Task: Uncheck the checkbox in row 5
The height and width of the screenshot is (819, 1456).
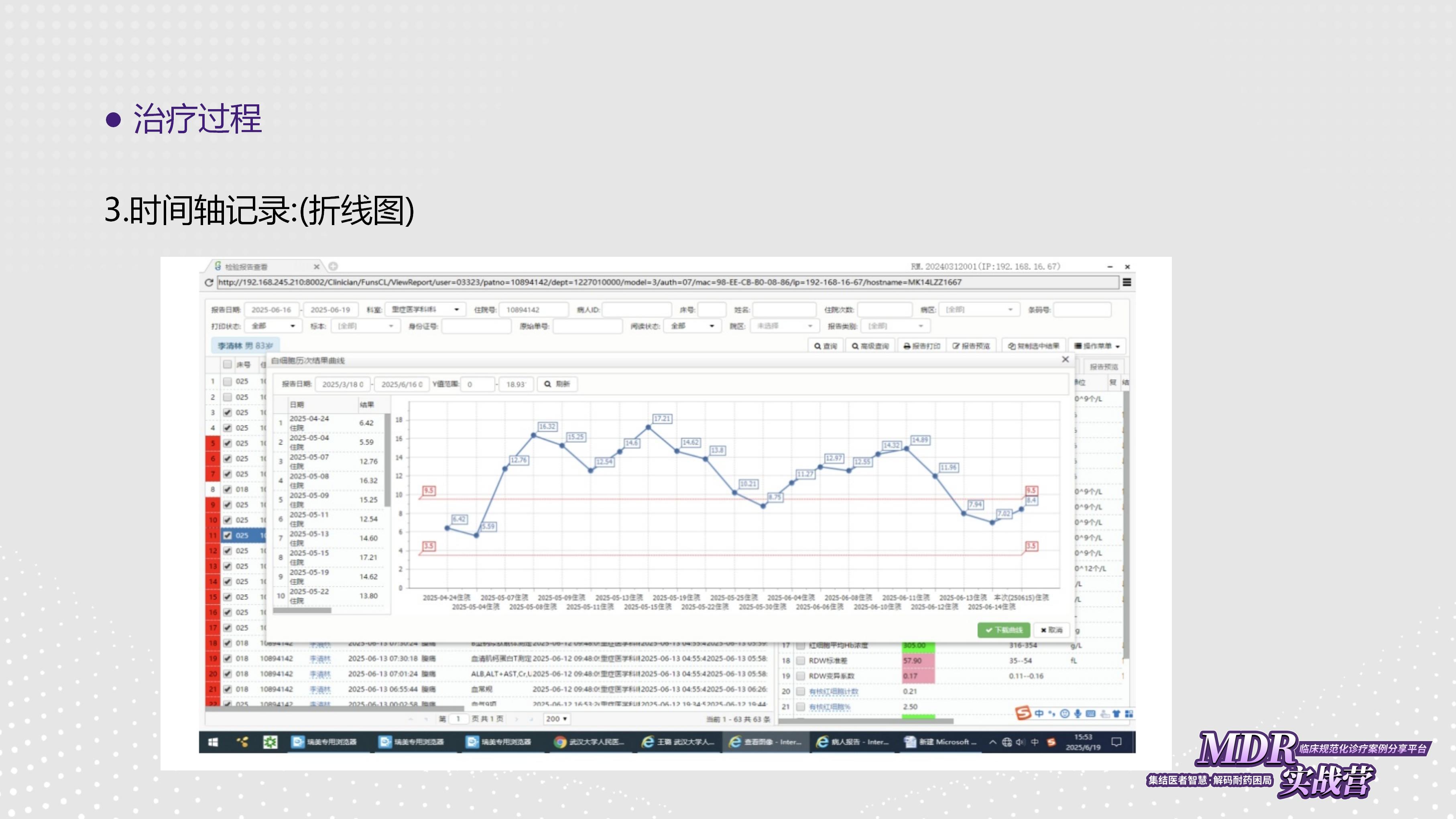Action: 227,443
